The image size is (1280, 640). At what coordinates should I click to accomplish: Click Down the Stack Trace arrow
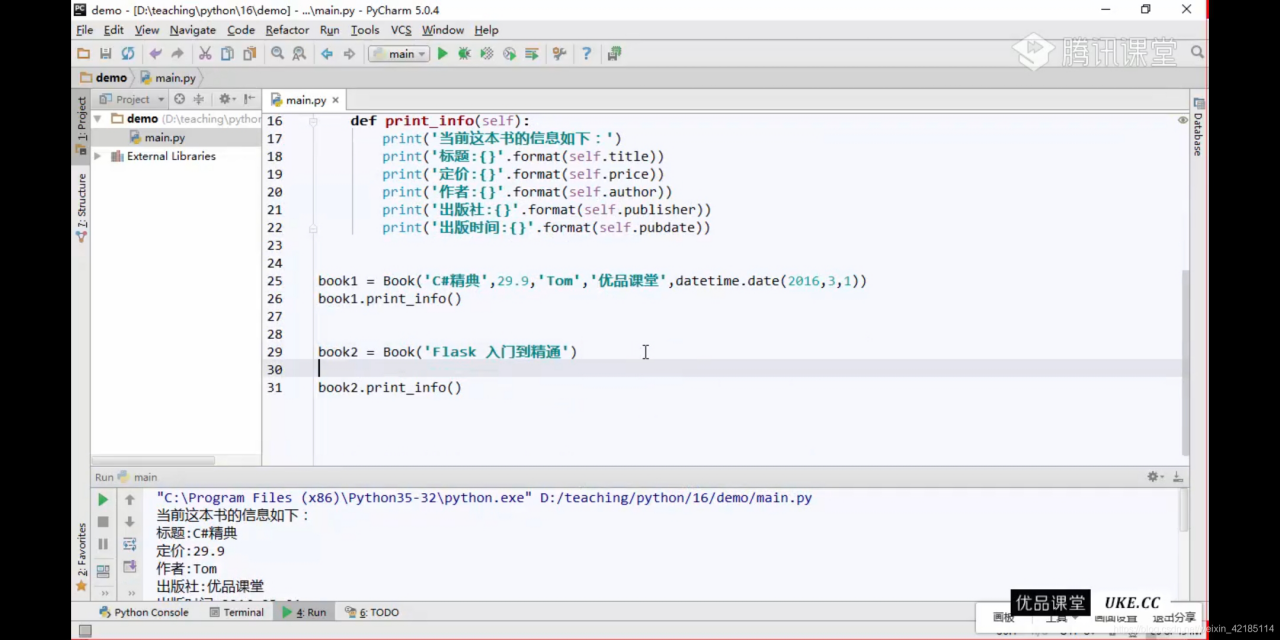click(129, 522)
